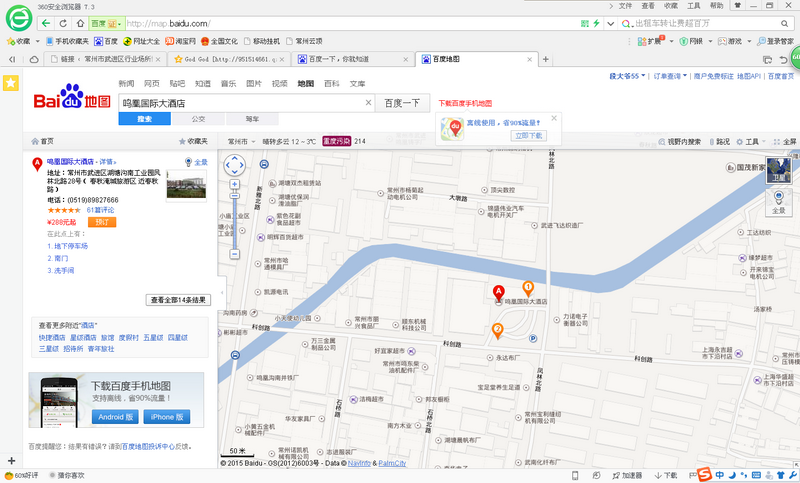Click the 五星级 hotel link
This screenshot has width=800, height=483.
pos(153,338)
